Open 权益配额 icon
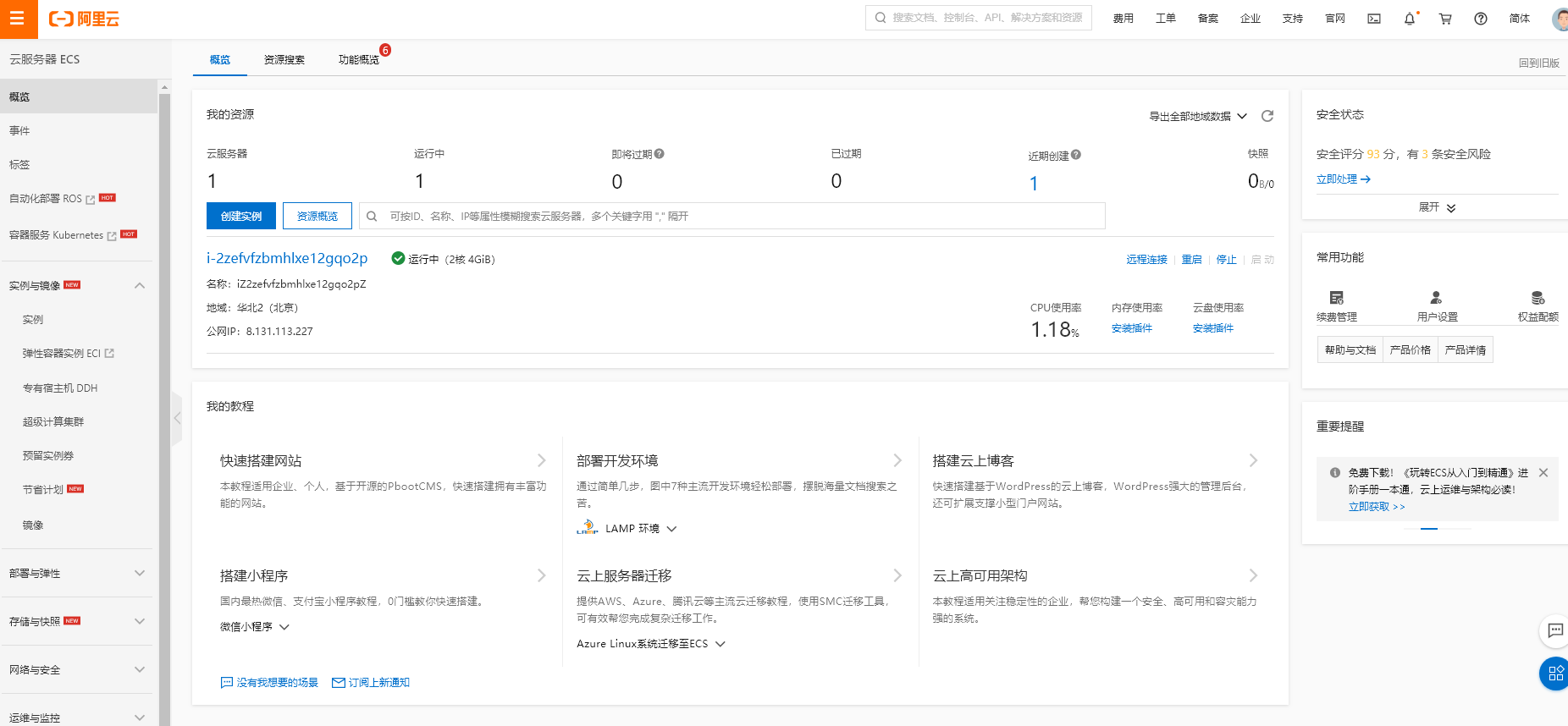 click(x=1538, y=298)
